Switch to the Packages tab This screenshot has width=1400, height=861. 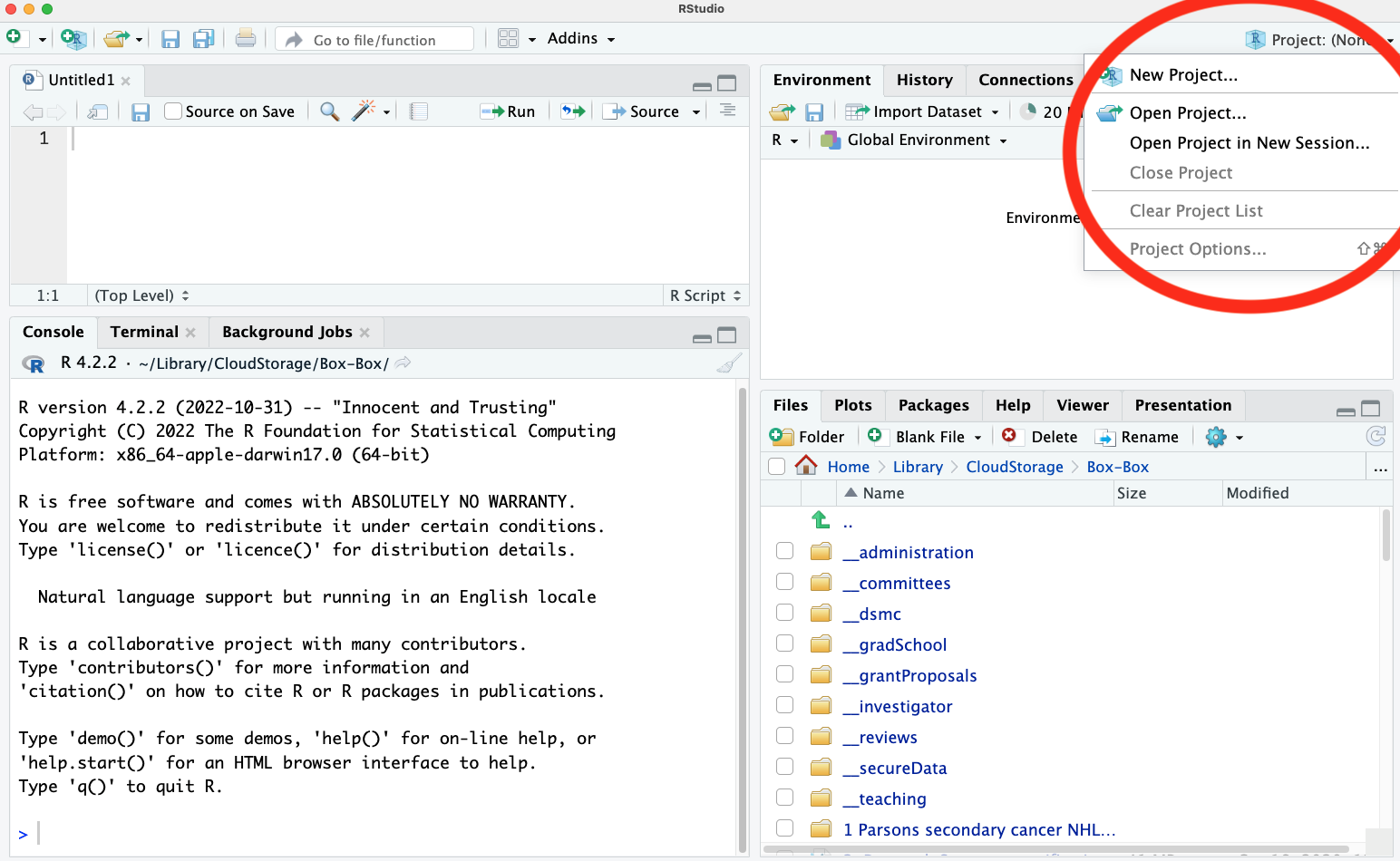[934, 405]
